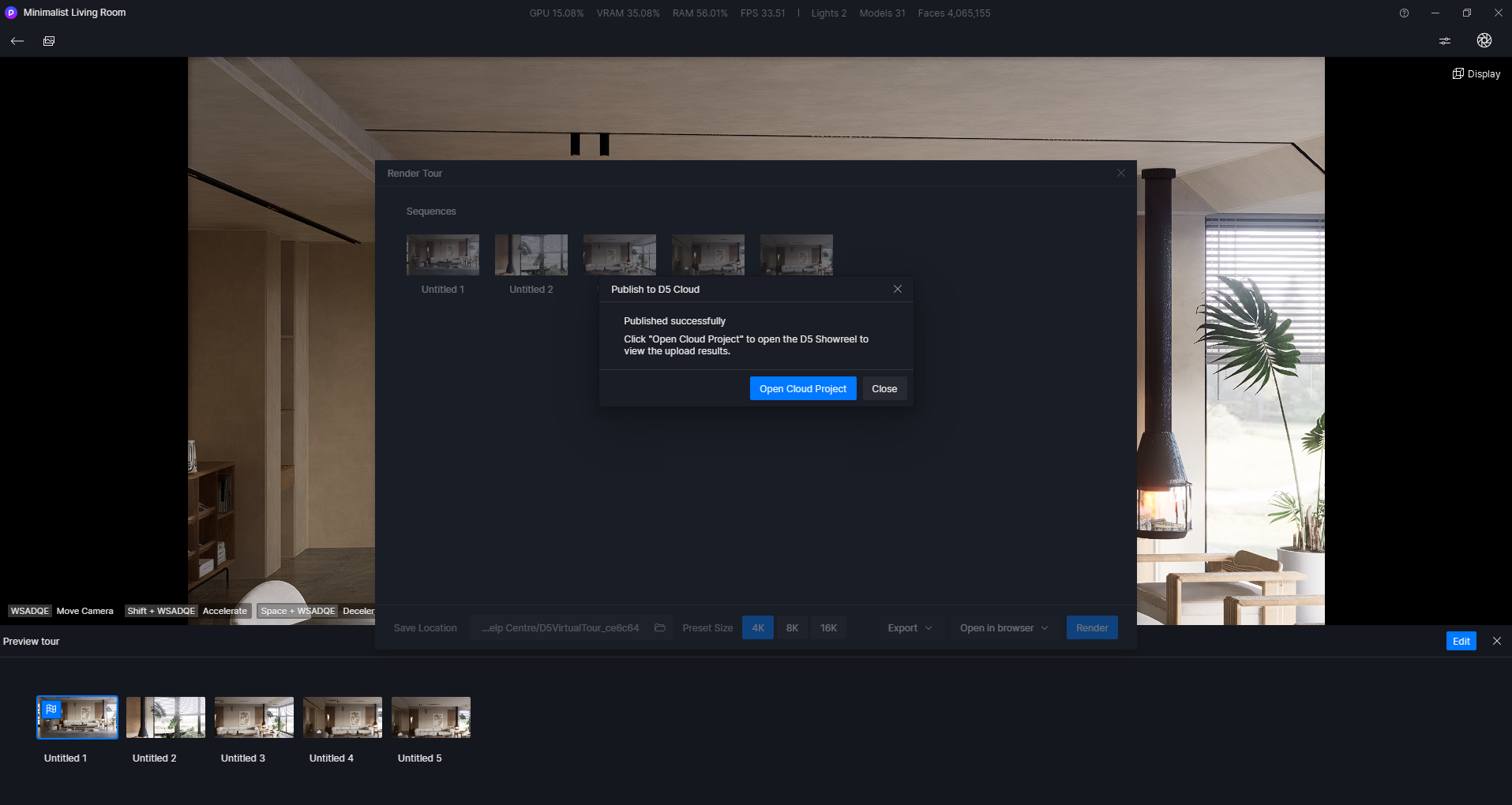The image size is (1512, 805).
Task: Open the help question mark icon
Action: click(1404, 13)
